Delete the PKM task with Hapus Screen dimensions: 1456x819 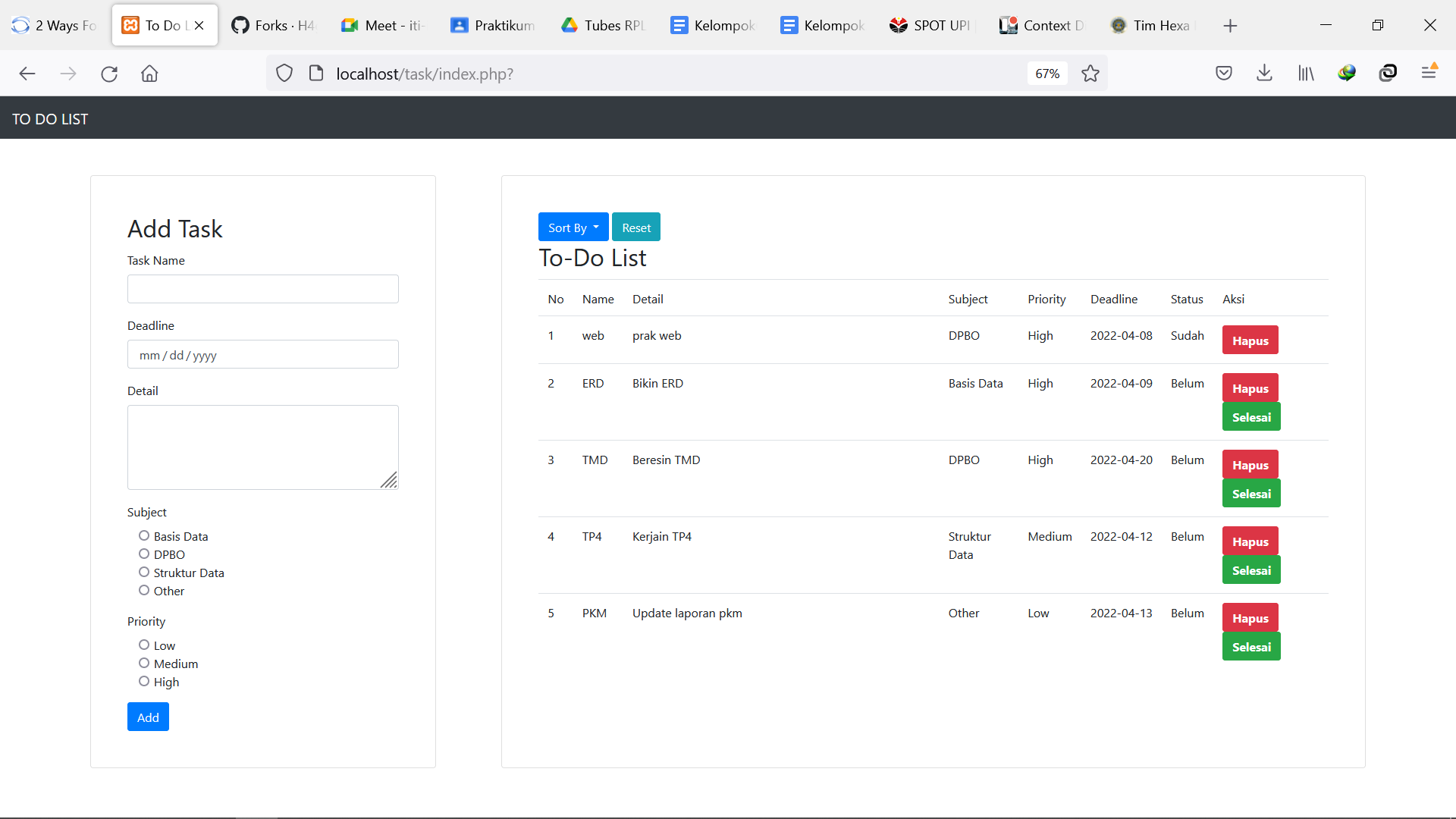click(1249, 618)
